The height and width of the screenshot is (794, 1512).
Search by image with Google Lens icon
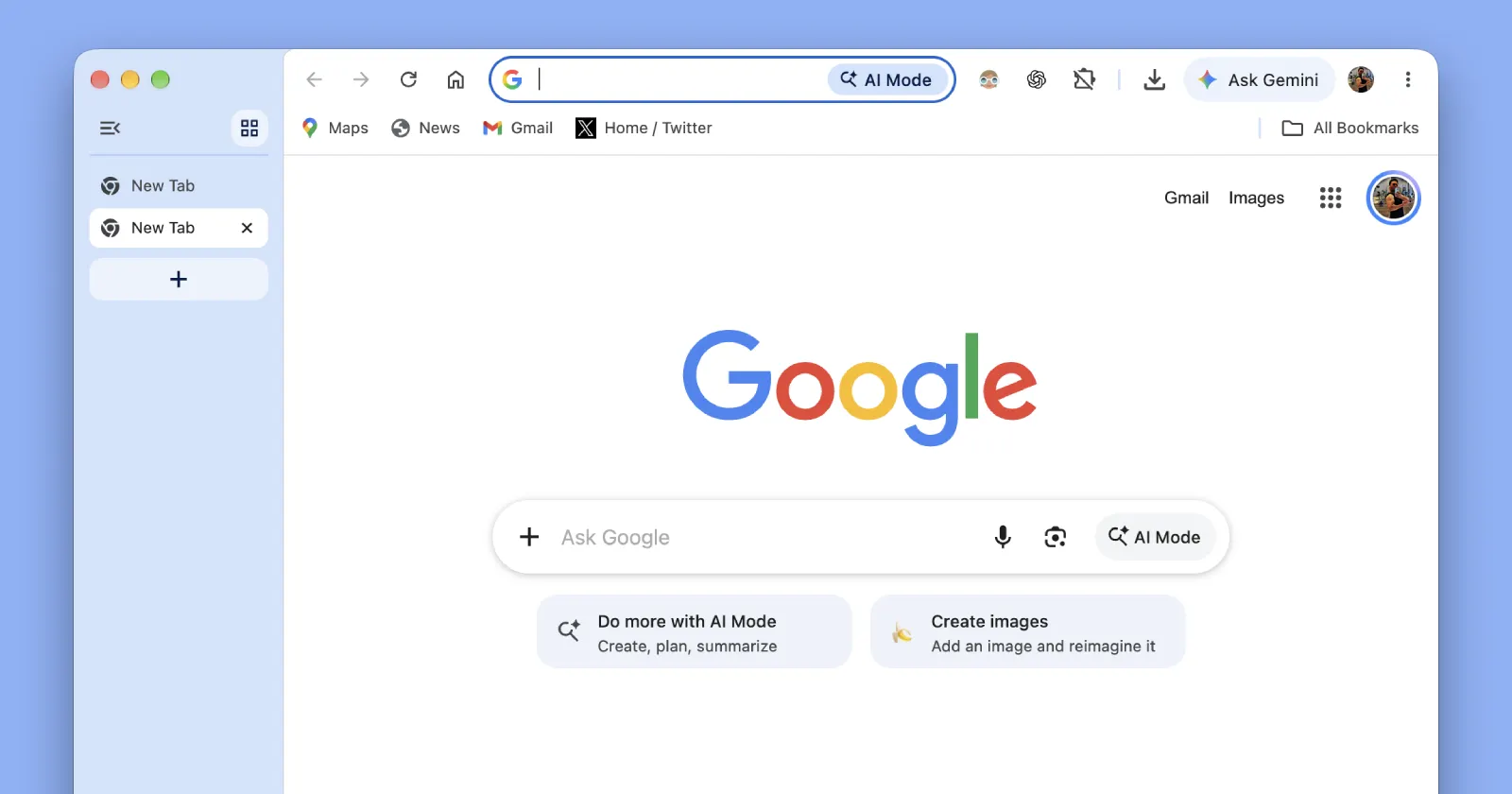tap(1055, 537)
